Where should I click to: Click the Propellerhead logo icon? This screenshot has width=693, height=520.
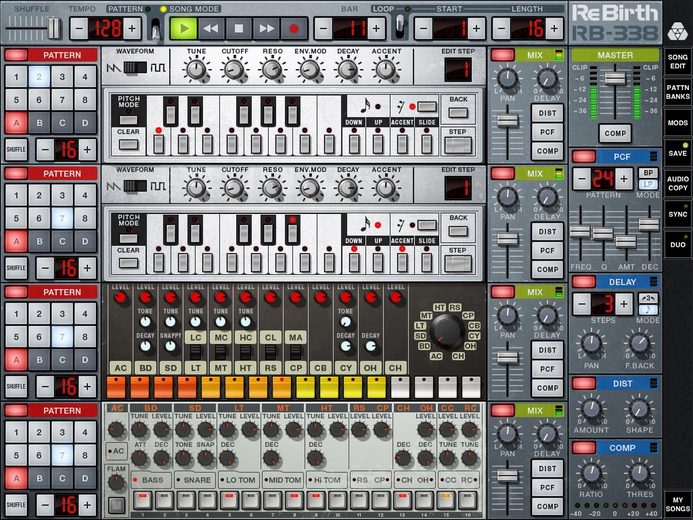pos(676,32)
